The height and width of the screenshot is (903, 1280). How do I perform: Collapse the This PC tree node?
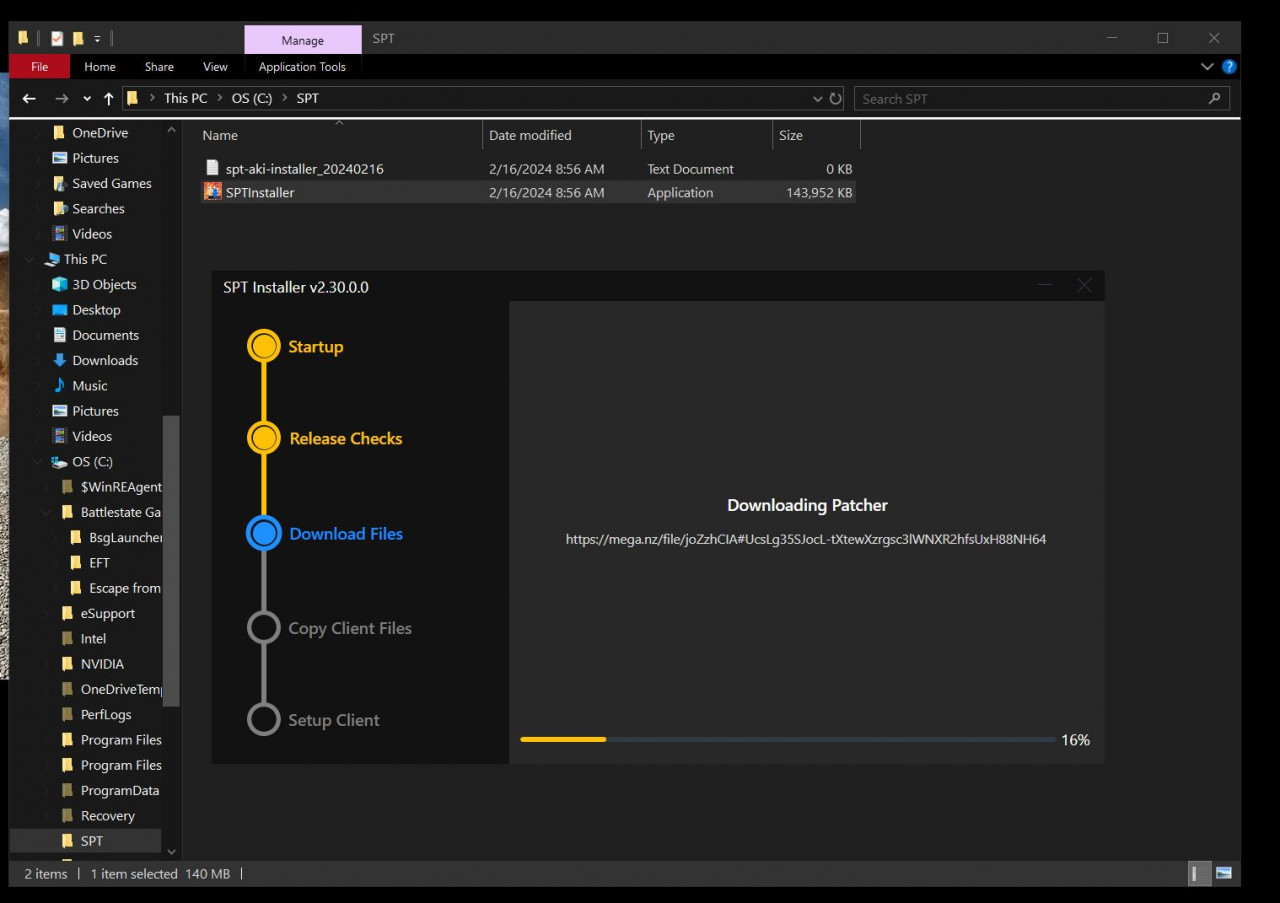click(29, 259)
